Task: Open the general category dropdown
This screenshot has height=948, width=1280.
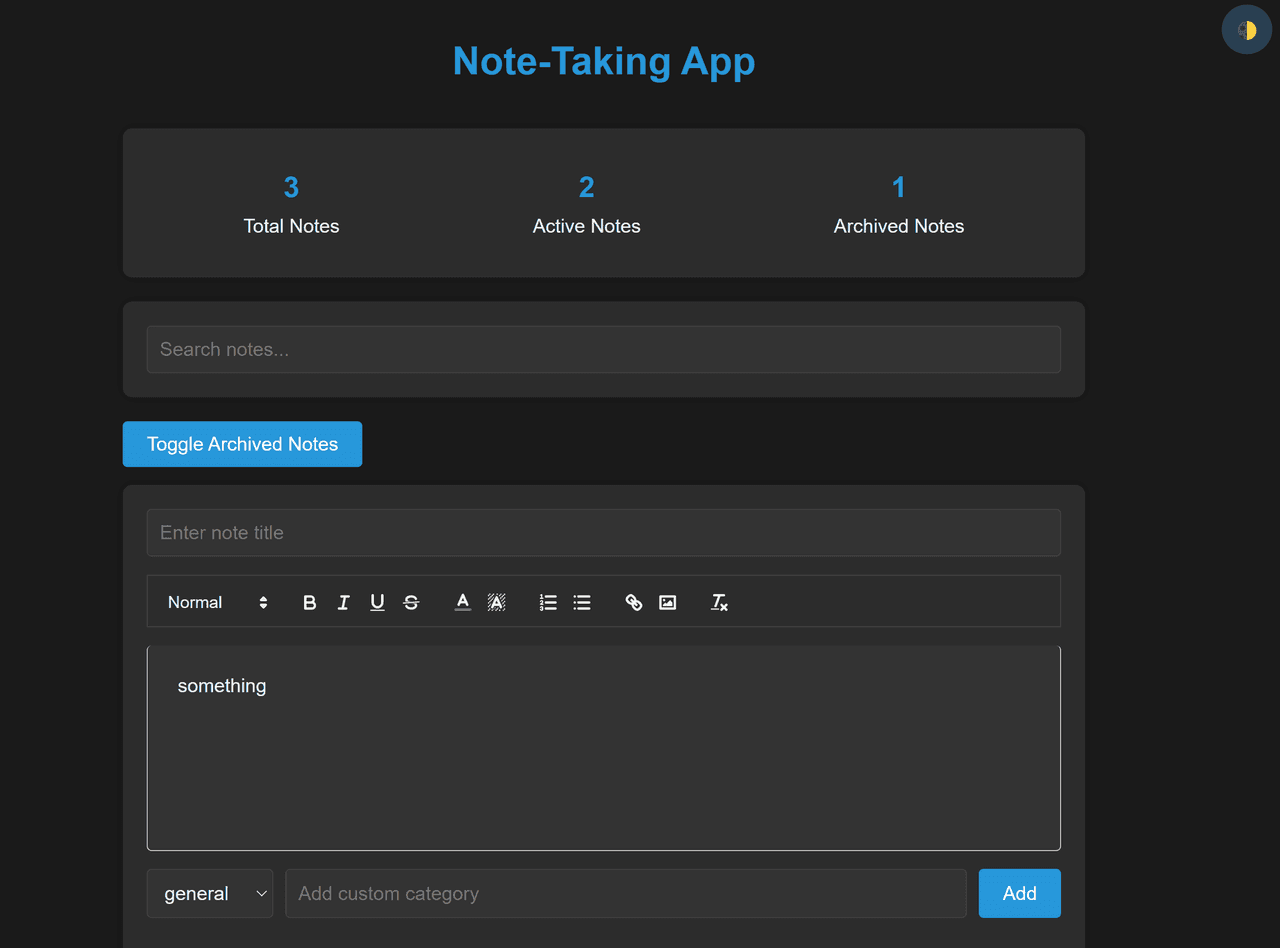Action: pyautogui.click(x=210, y=893)
